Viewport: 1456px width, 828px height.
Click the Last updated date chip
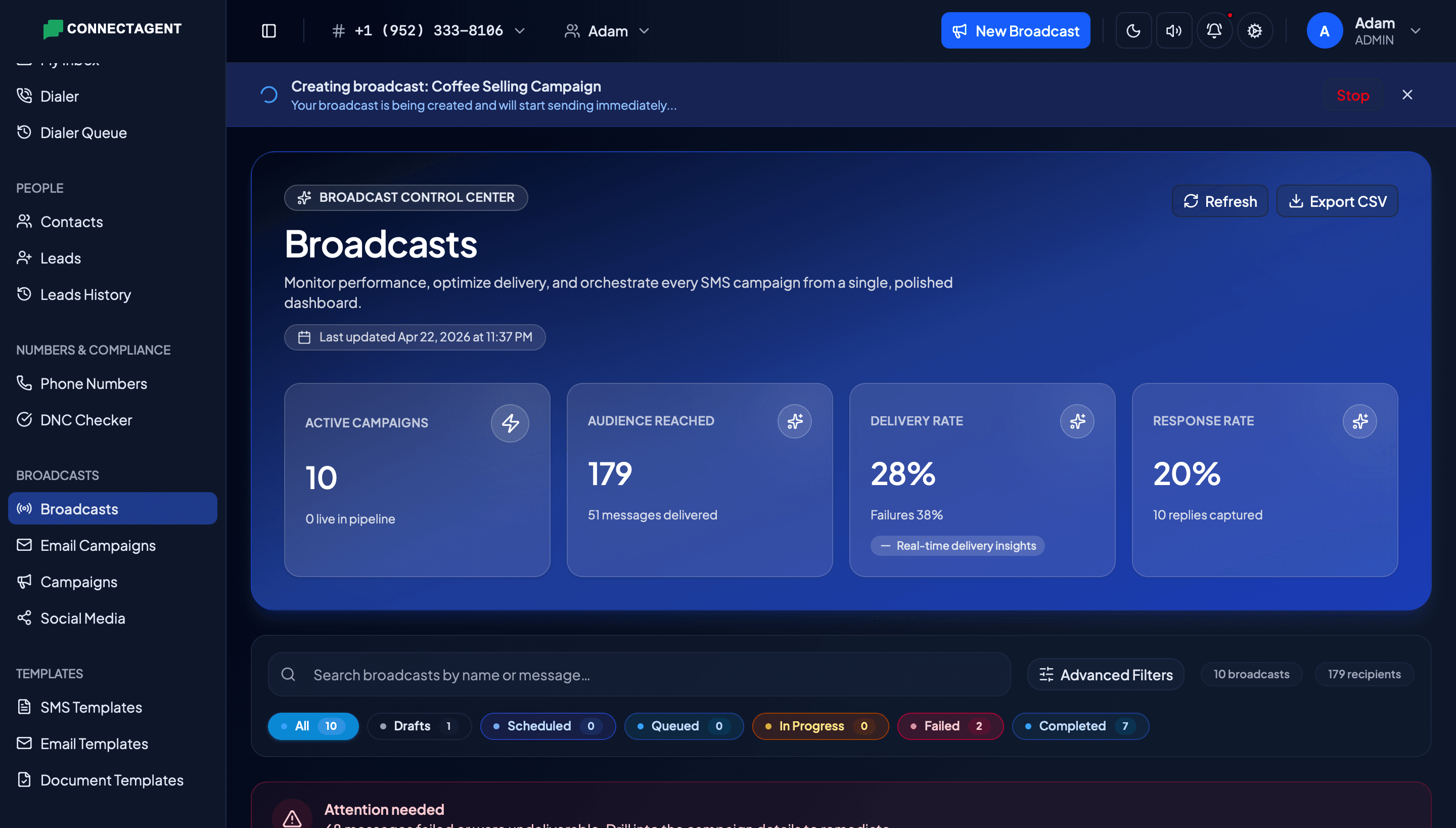[415, 337]
